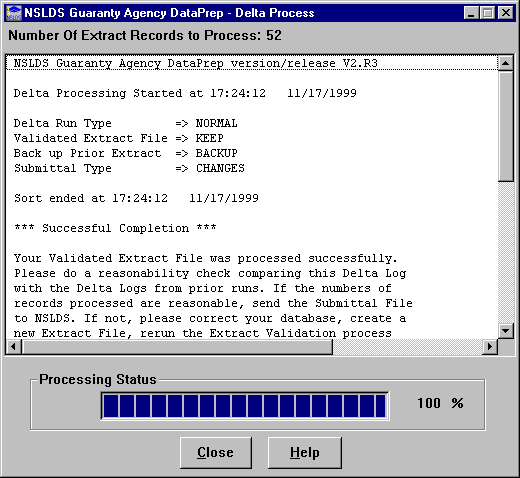Click the log's scroll left arrow
The image size is (520, 478).
(x=14, y=347)
